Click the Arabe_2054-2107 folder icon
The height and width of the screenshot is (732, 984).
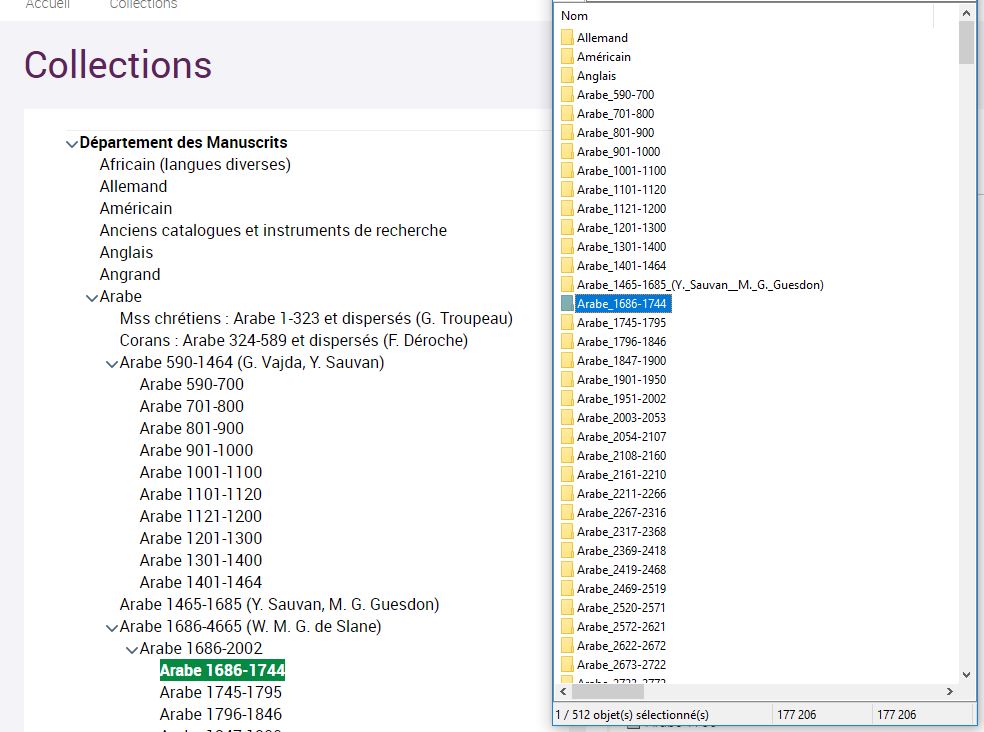[x=567, y=436]
